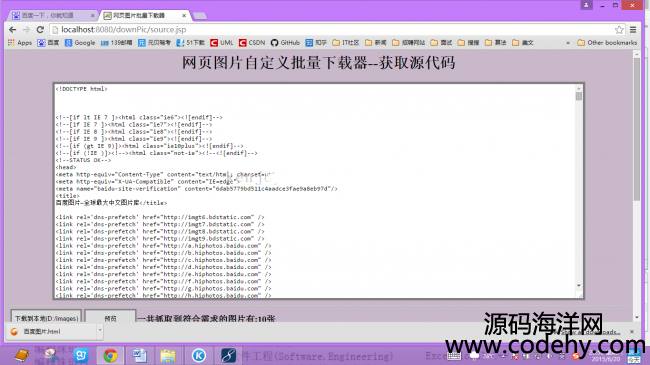Image resolution: width=650 pixels, height=365 pixels.
Task: Click the download to D:/images button
Action: (46, 317)
